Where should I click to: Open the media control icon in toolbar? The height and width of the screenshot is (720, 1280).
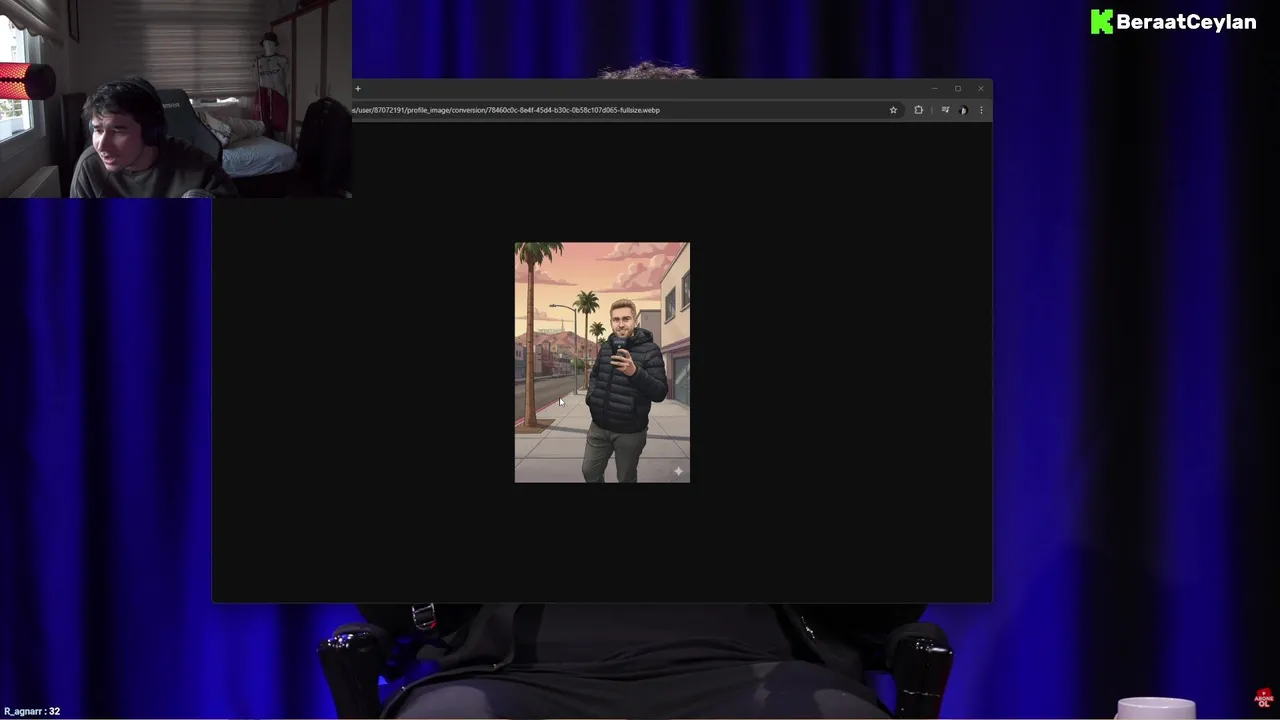[945, 110]
